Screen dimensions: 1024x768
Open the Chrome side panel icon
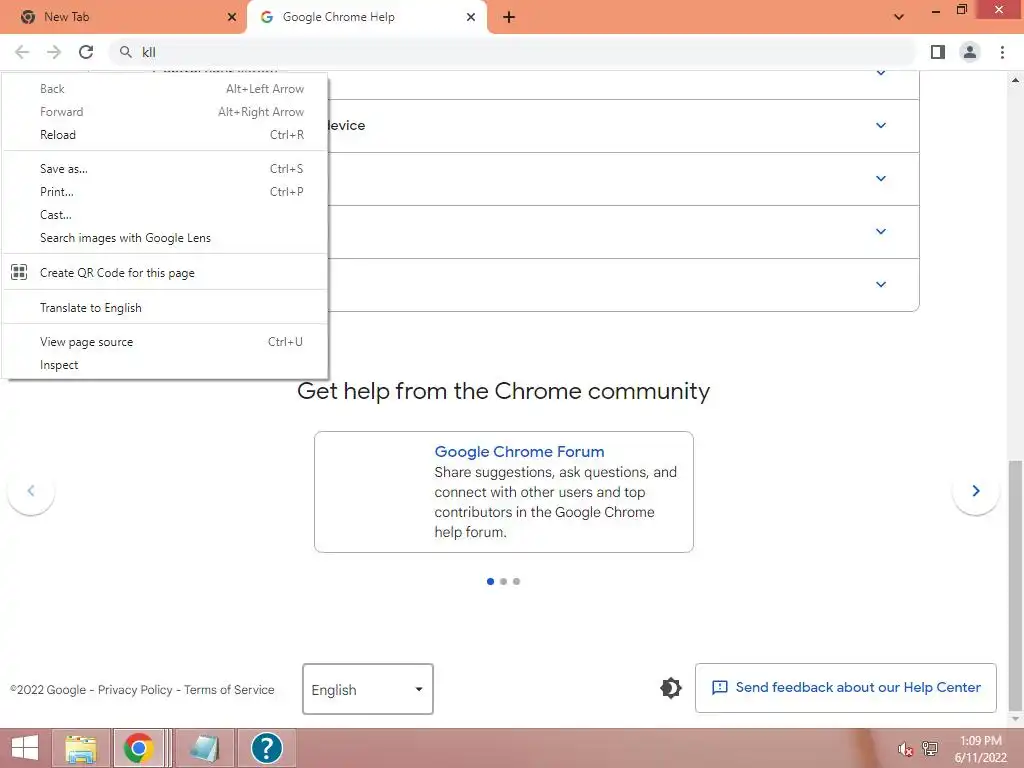click(938, 52)
